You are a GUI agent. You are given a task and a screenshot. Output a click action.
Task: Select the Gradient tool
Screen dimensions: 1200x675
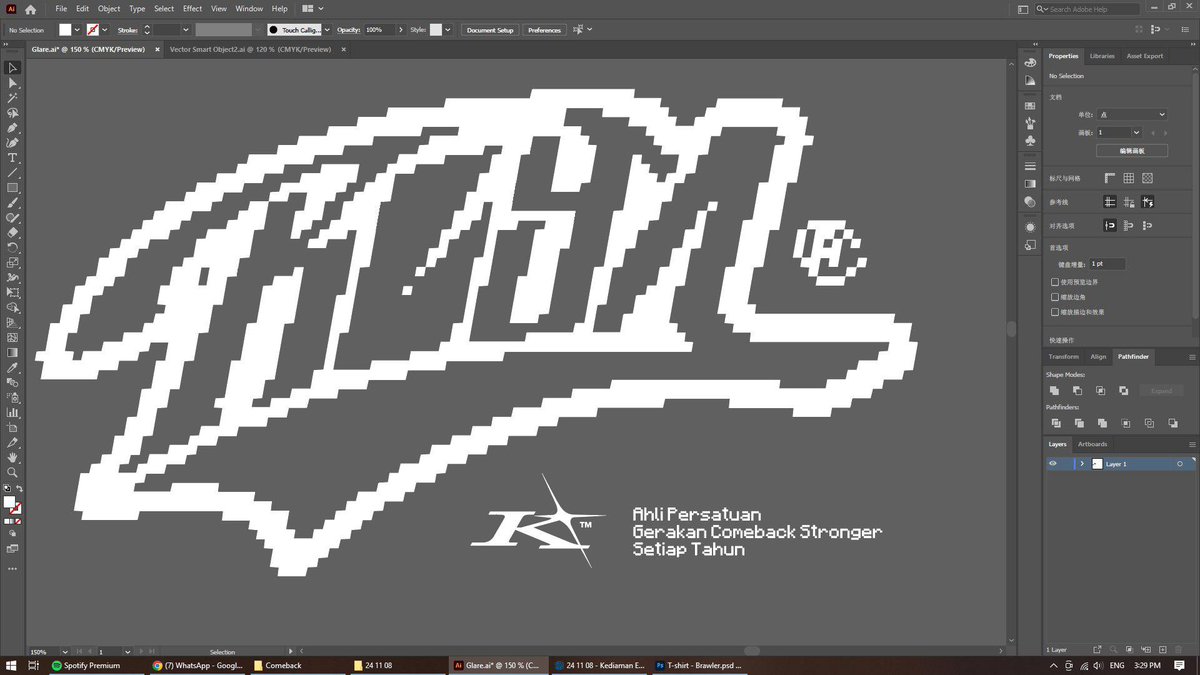coord(13,352)
